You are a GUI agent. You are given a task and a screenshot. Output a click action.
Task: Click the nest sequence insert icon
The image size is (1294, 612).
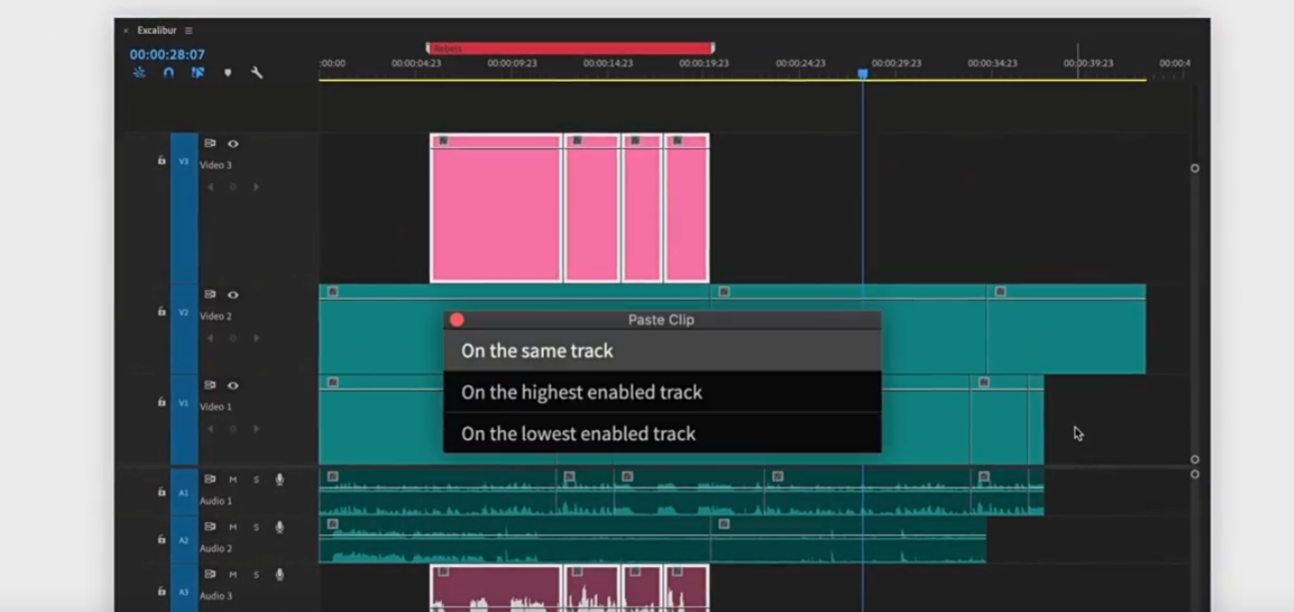tap(139, 73)
